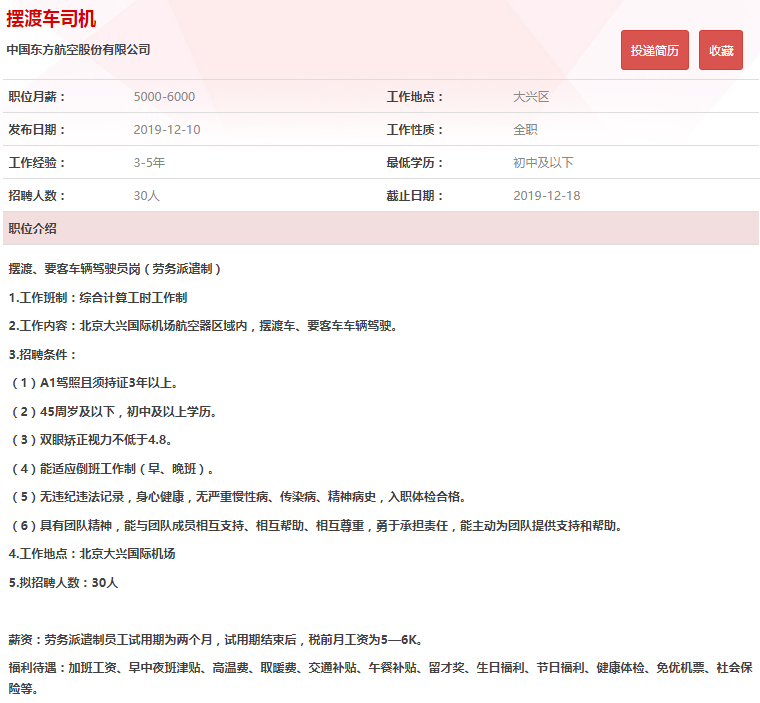Select education value 初中及以下
Image resolution: width=760 pixels, height=703 pixels.
click(x=543, y=162)
